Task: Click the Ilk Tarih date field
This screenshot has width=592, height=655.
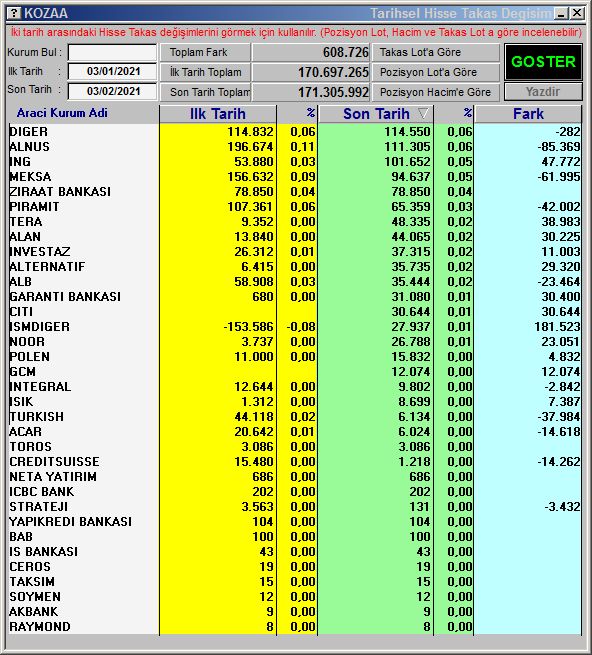Action: tap(112, 71)
